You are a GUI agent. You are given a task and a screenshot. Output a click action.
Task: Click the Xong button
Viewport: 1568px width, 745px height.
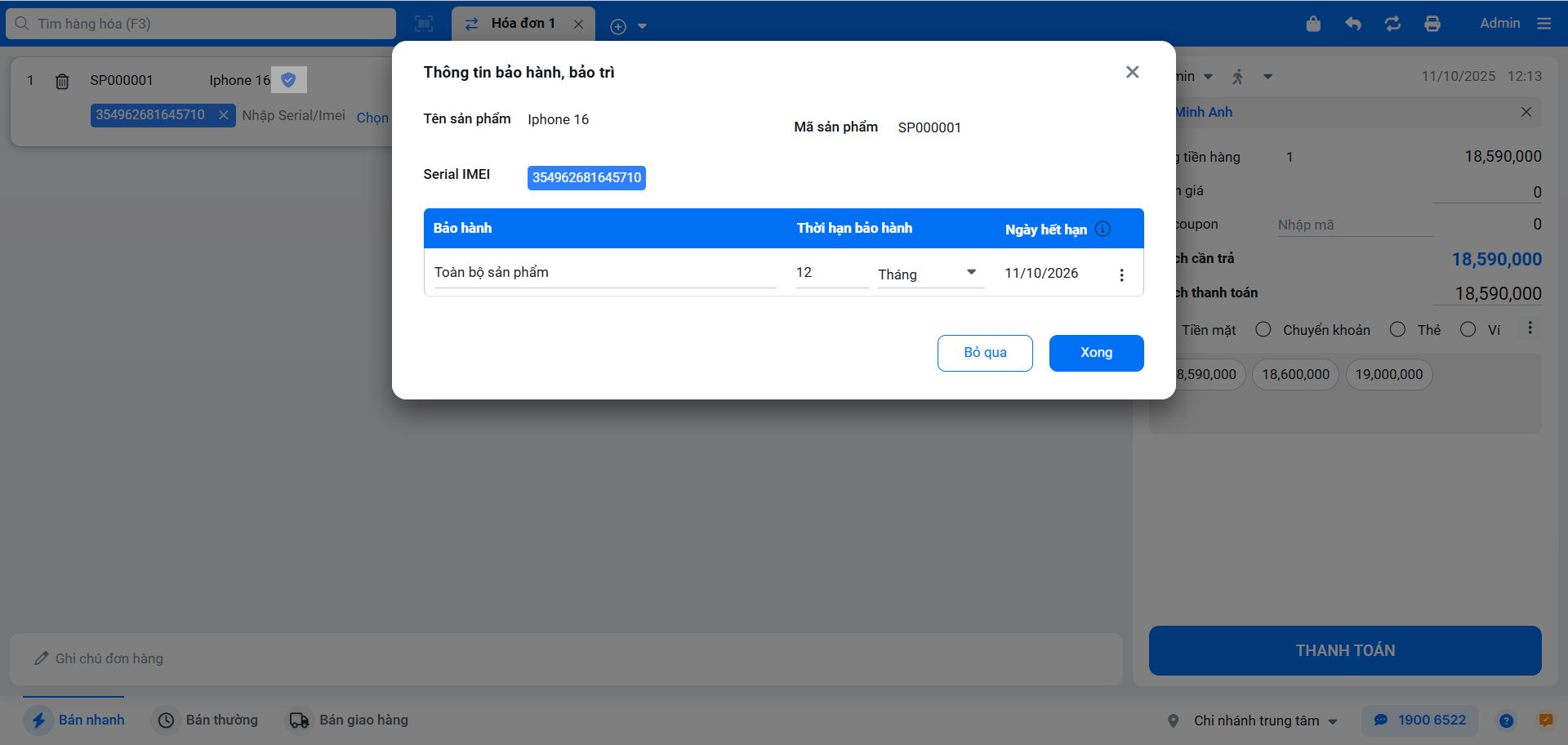pyautogui.click(x=1096, y=353)
